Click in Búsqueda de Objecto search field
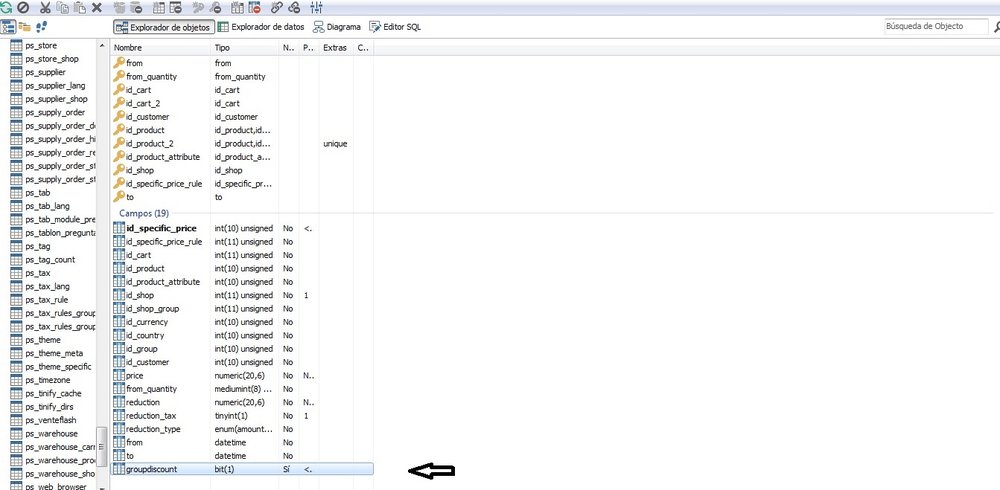The height and width of the screenshot is (490, 1000). pyautogui.click(x=936, y=27)
